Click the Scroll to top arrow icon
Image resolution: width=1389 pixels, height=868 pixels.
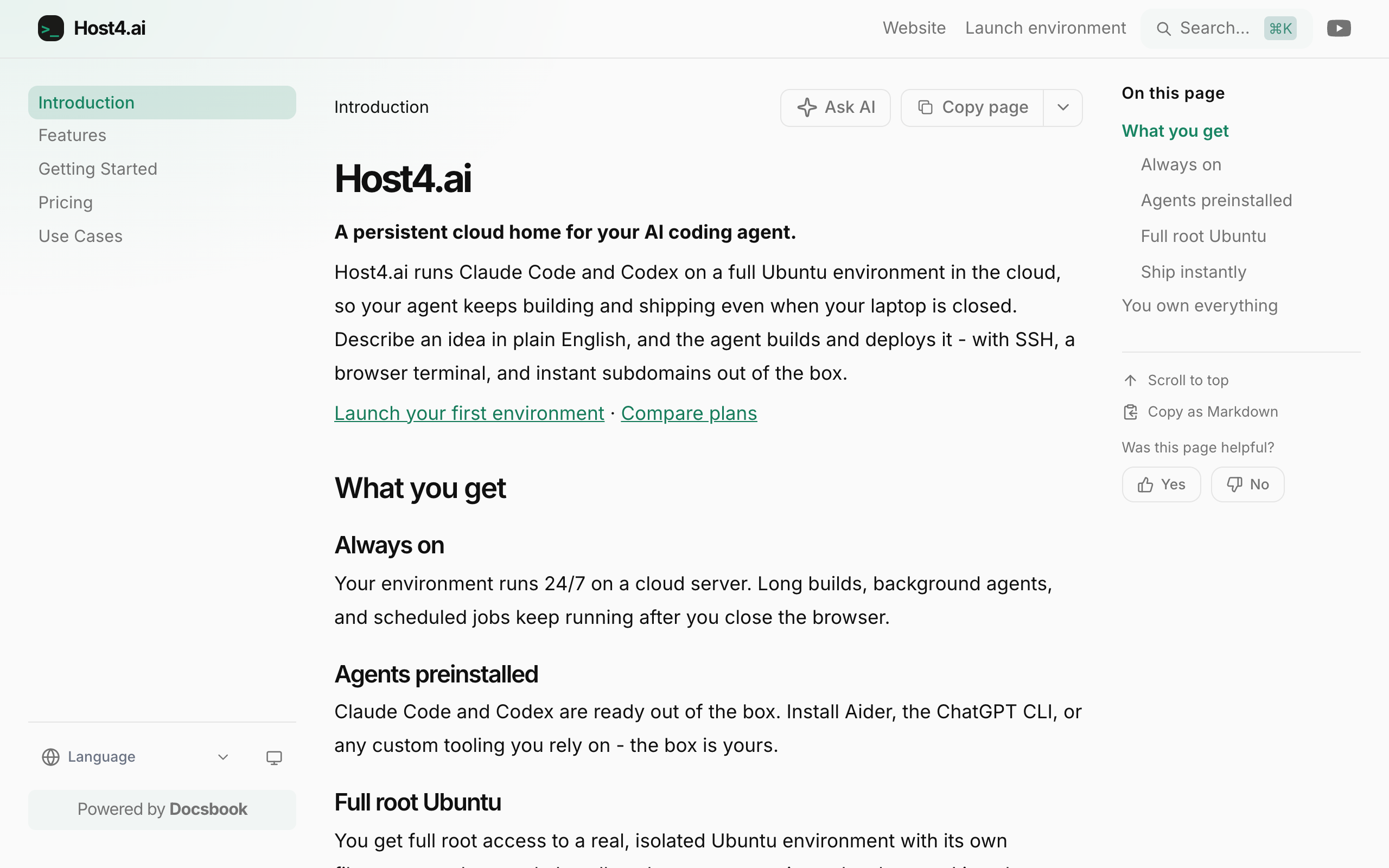1130,381
